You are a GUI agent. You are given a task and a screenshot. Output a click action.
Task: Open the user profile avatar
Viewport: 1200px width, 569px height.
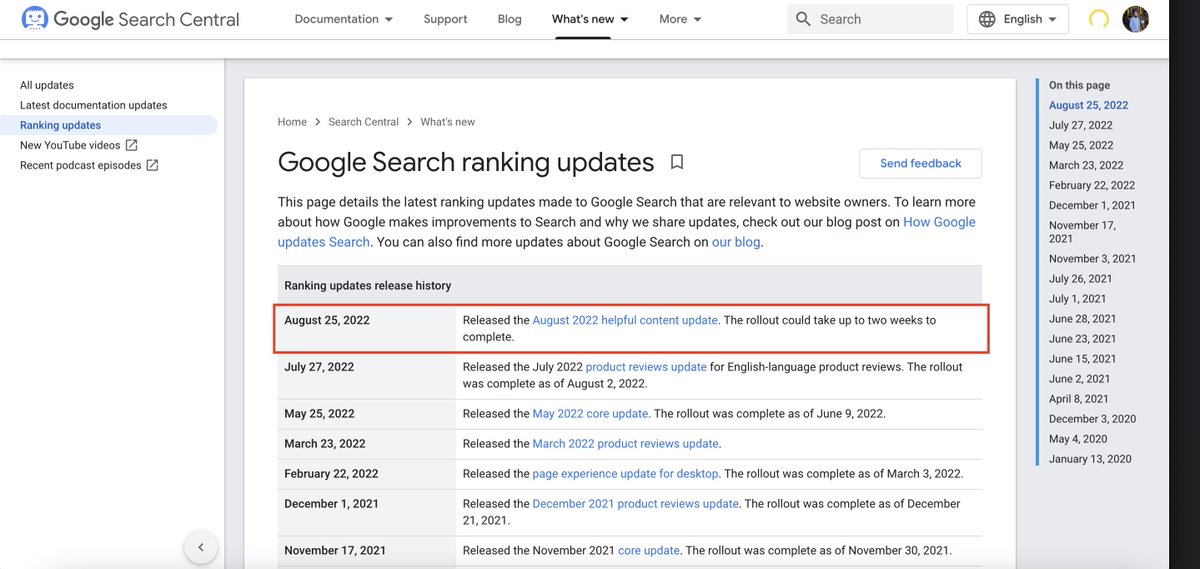1135,19
